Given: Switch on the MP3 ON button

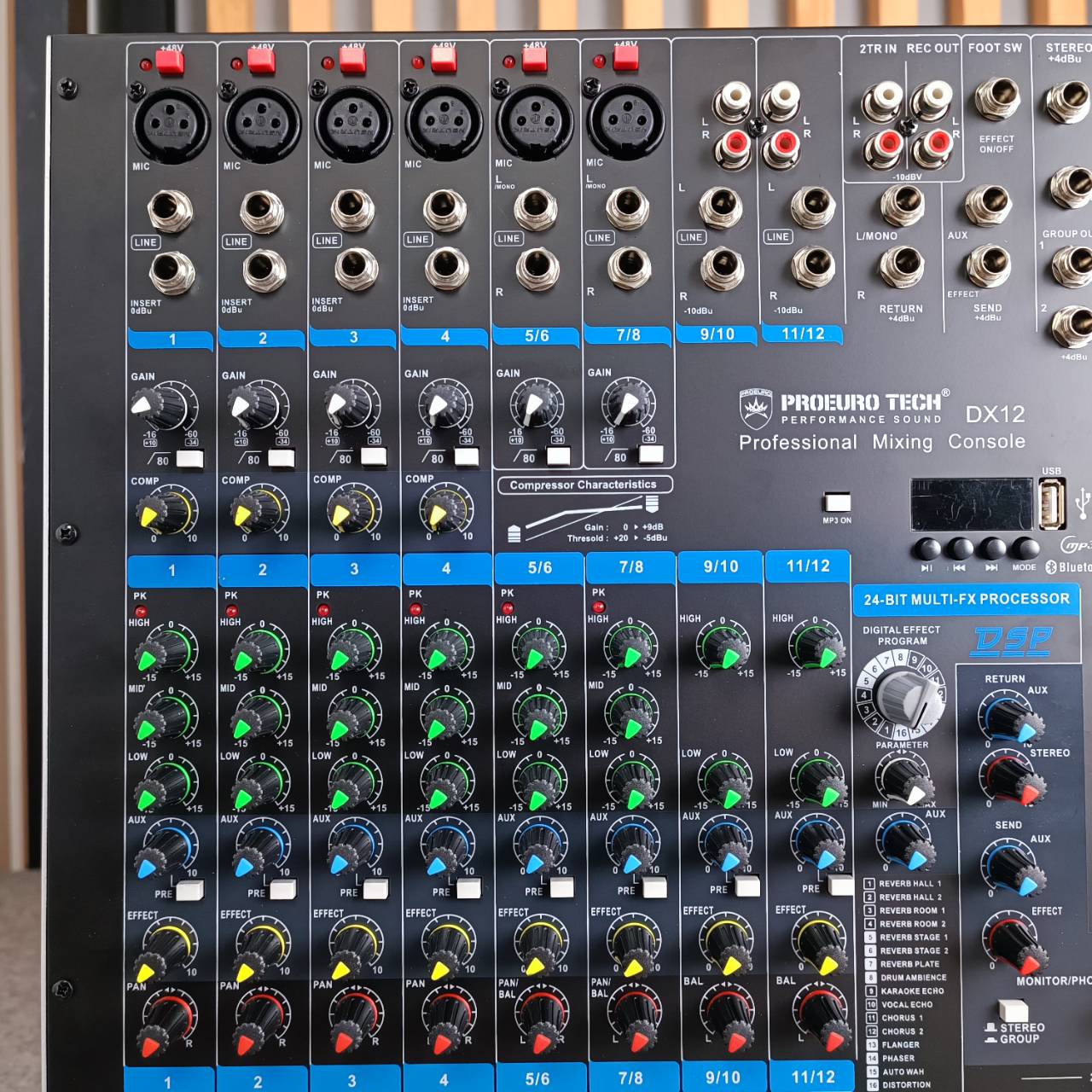Looking at the screenshot, I should click(x=836, y=502).
